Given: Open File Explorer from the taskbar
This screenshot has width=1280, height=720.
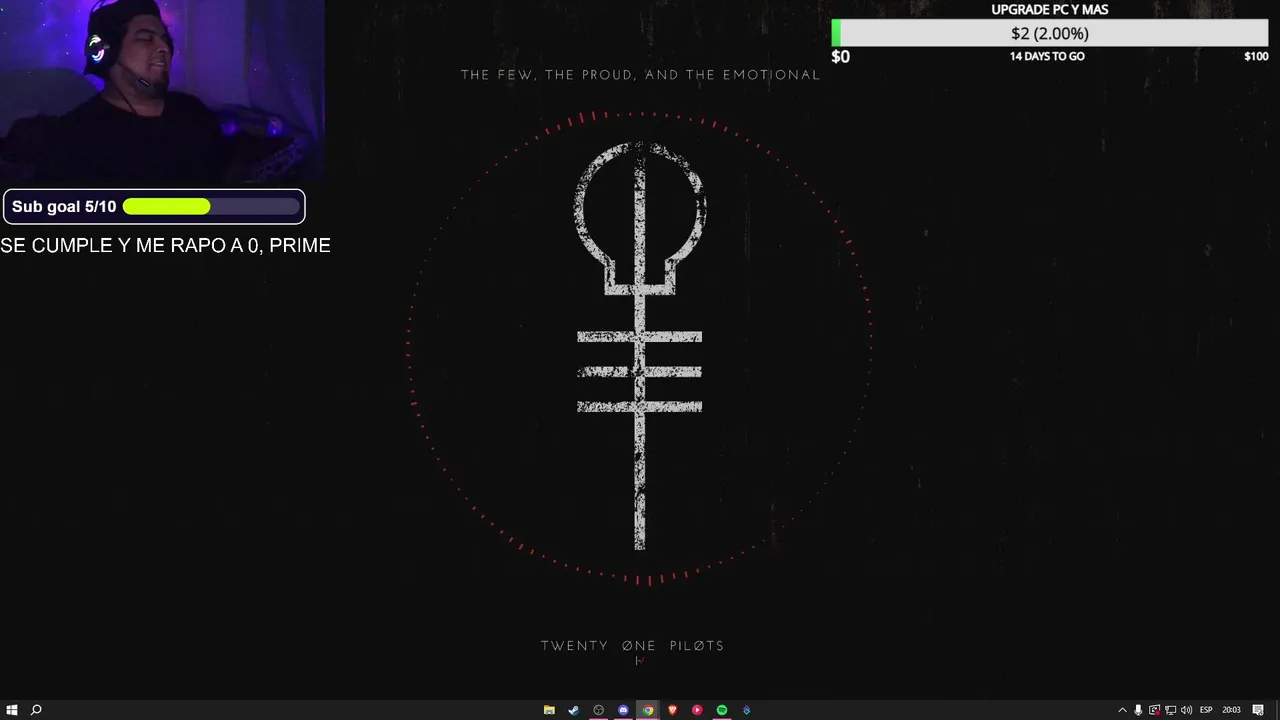Looking at the screenshot, I should (549, 710).
